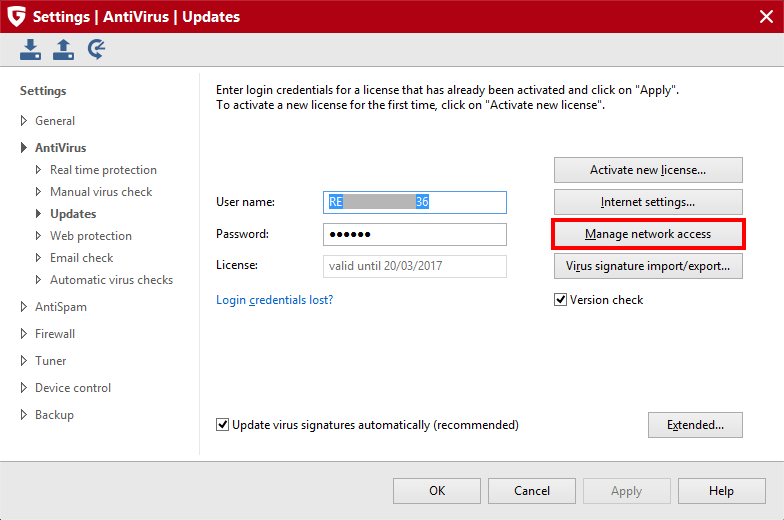Screen dimensions: 784x520
Task: Select the Updates tree item
Action: 73,214
